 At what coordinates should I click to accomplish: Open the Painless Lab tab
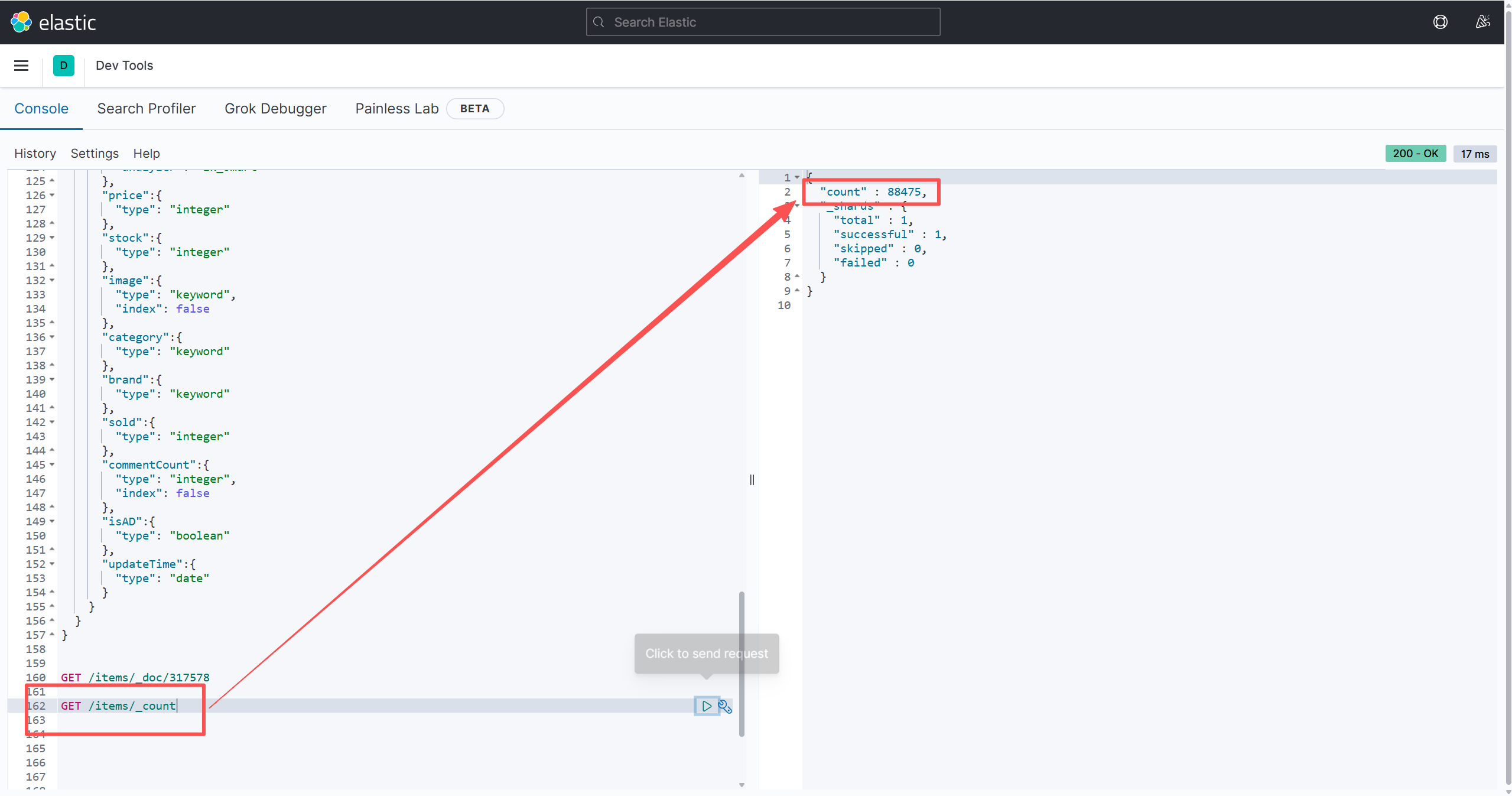(x=396, y=109)
